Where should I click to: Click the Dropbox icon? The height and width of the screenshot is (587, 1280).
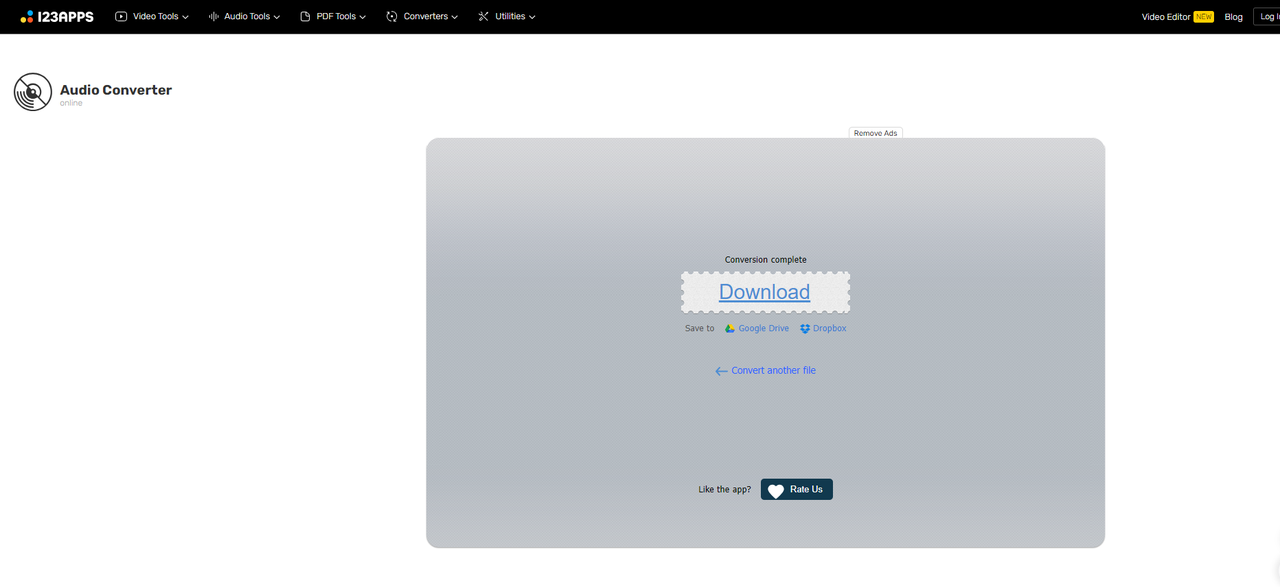[x=805, y=328]
